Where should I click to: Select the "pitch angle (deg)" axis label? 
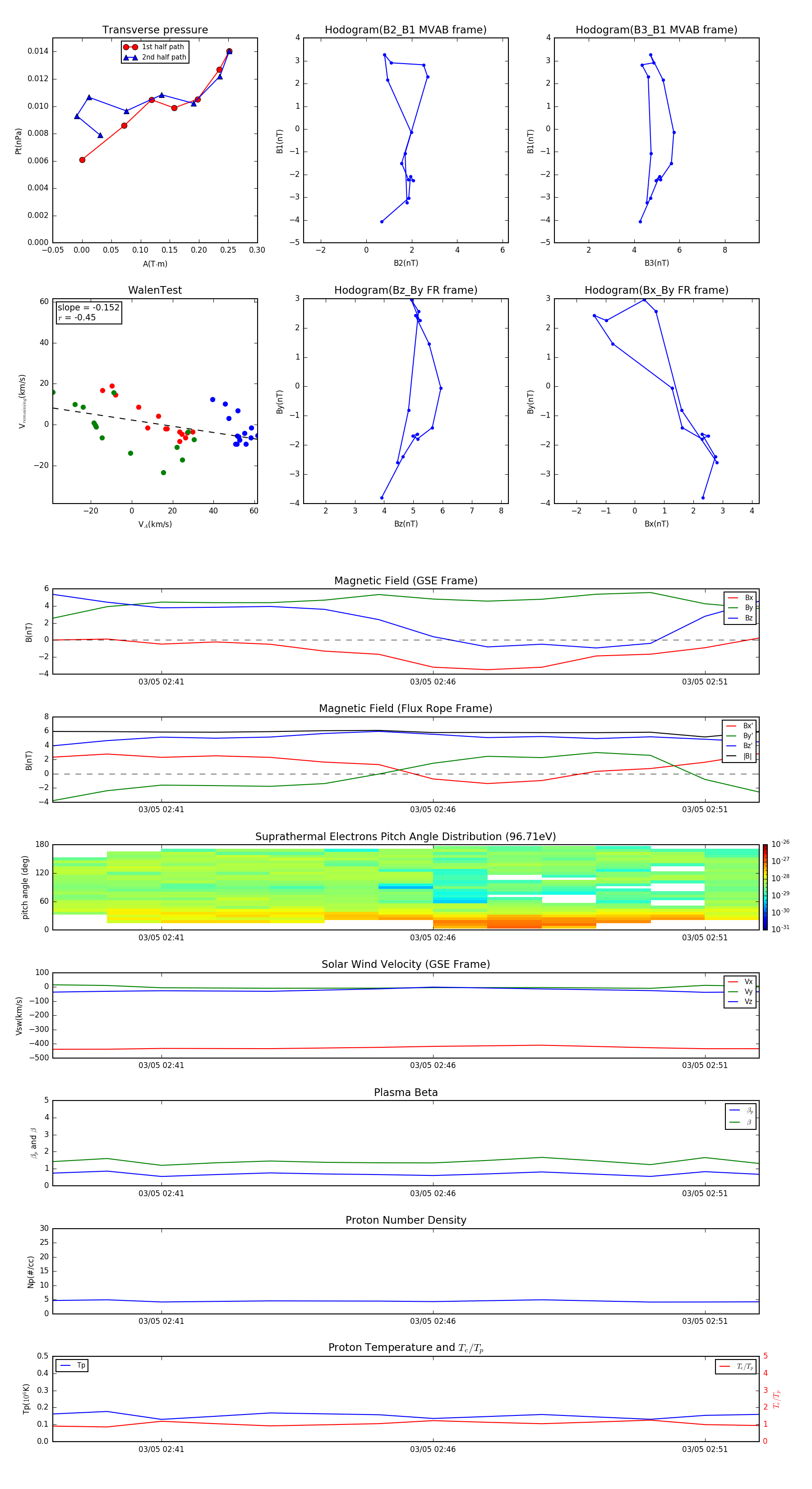pyautogui.click(x=25, y=887)
